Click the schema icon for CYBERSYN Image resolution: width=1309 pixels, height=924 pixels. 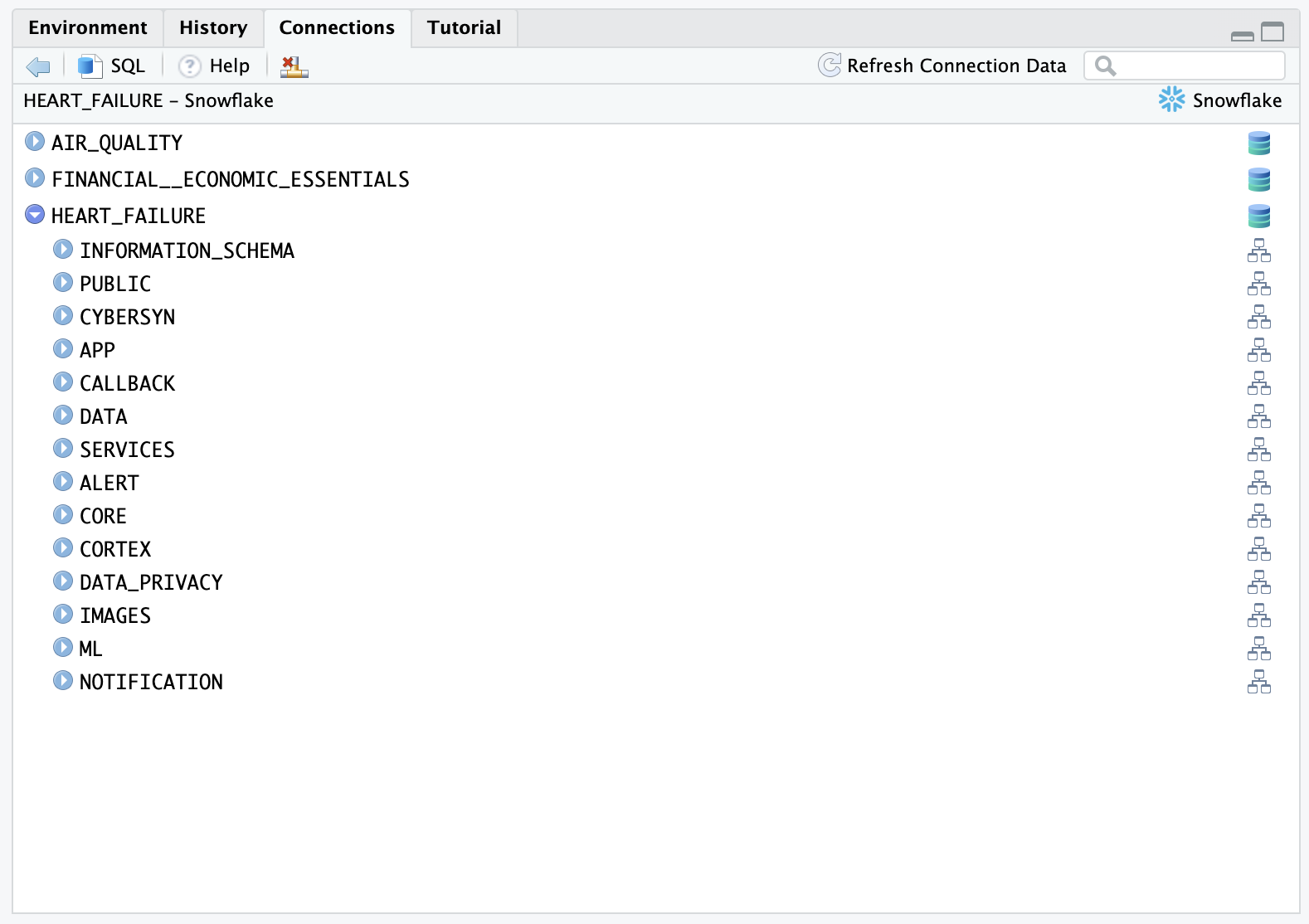(1259, 317)
